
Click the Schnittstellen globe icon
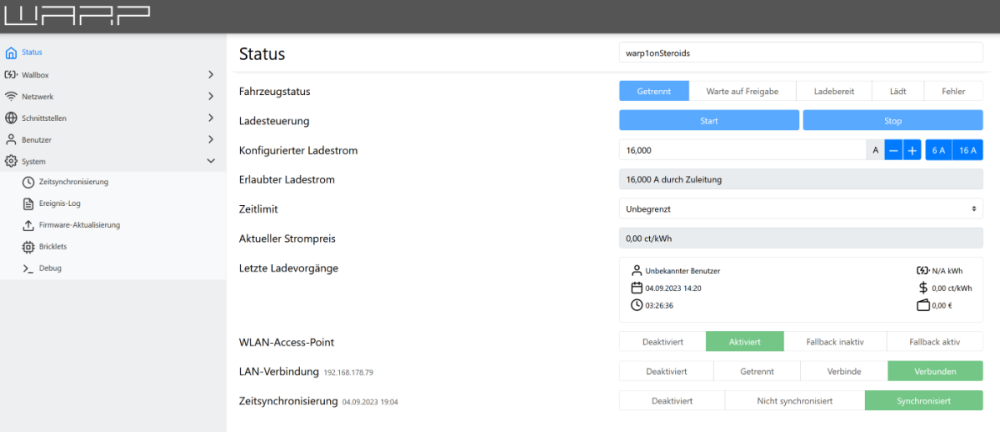(11, 118)
